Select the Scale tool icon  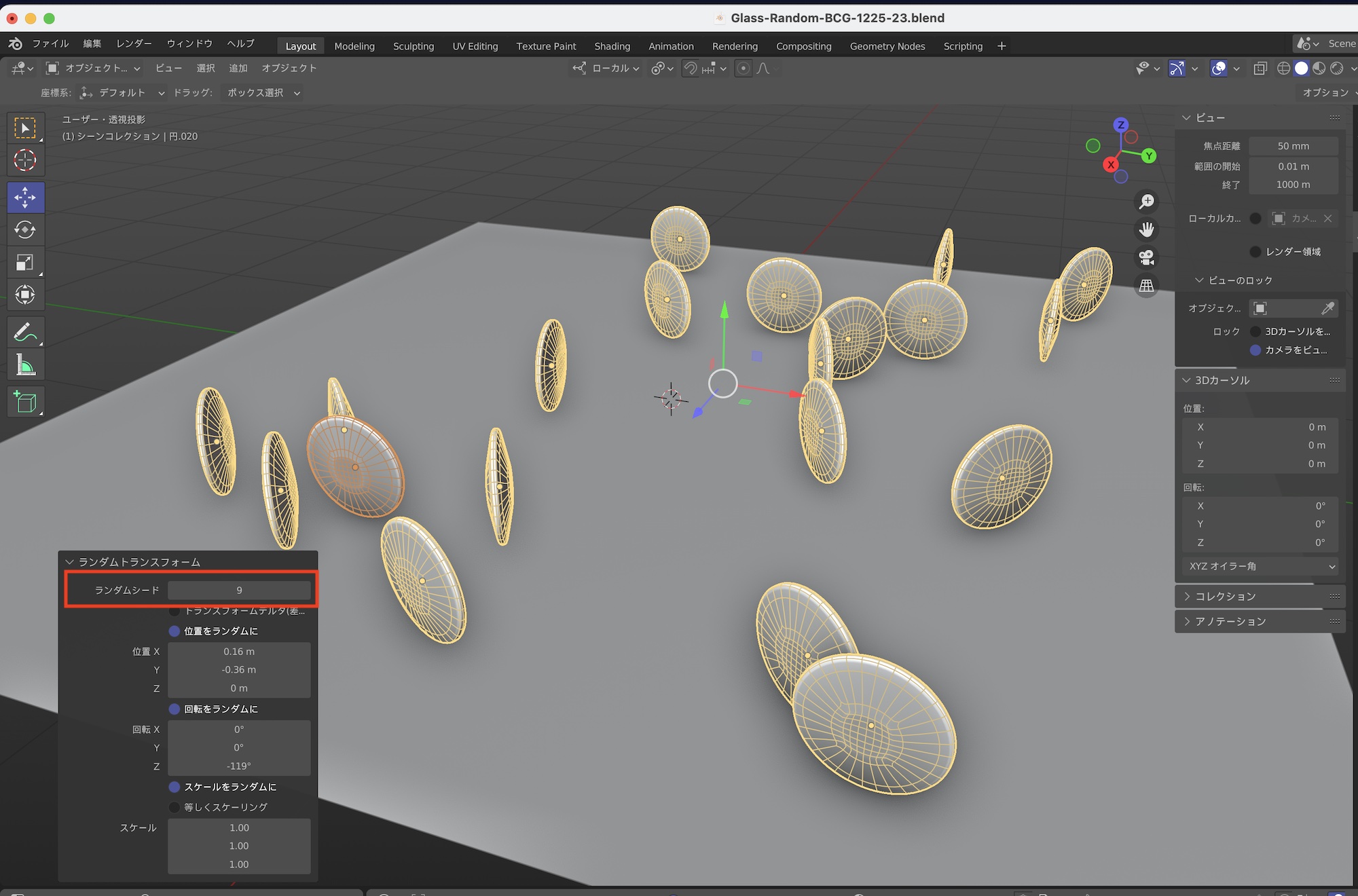tap(25, 263)
